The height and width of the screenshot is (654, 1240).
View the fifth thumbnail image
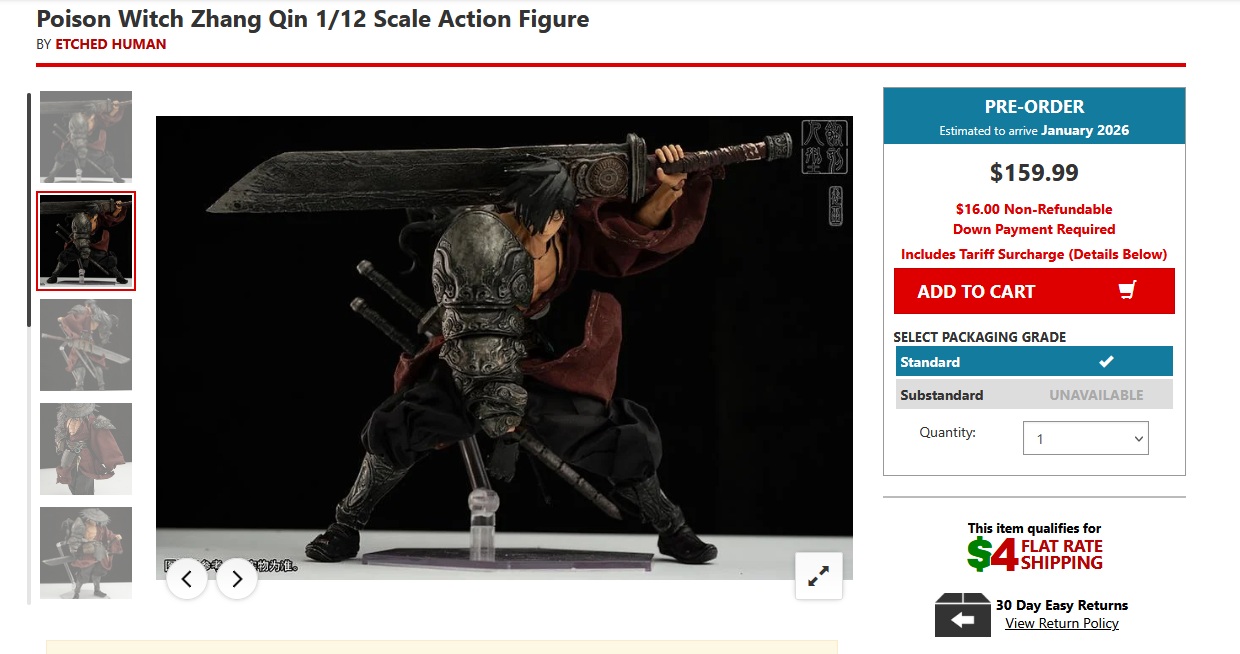[x=86, y=553]
